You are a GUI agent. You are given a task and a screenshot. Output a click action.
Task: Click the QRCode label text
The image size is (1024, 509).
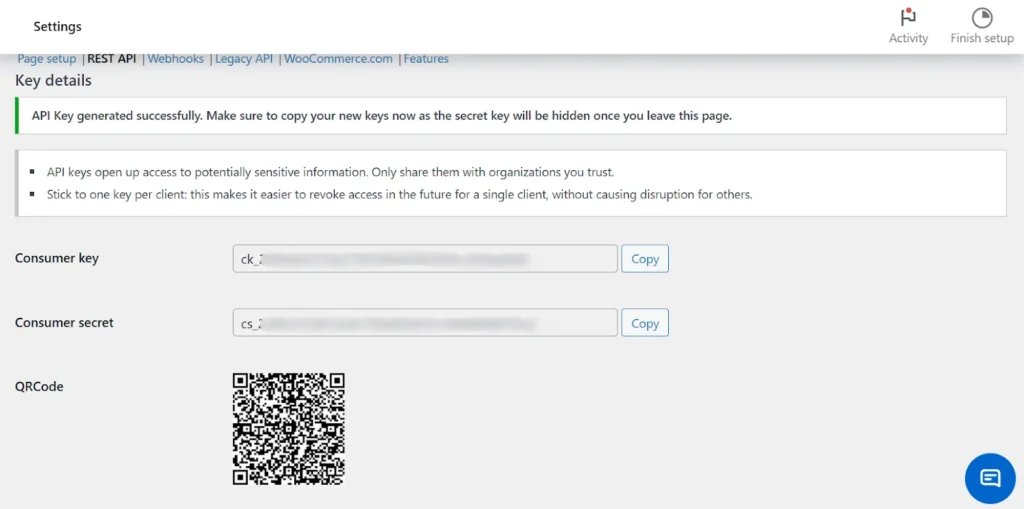pyautogui.click(x=39, y=386)
